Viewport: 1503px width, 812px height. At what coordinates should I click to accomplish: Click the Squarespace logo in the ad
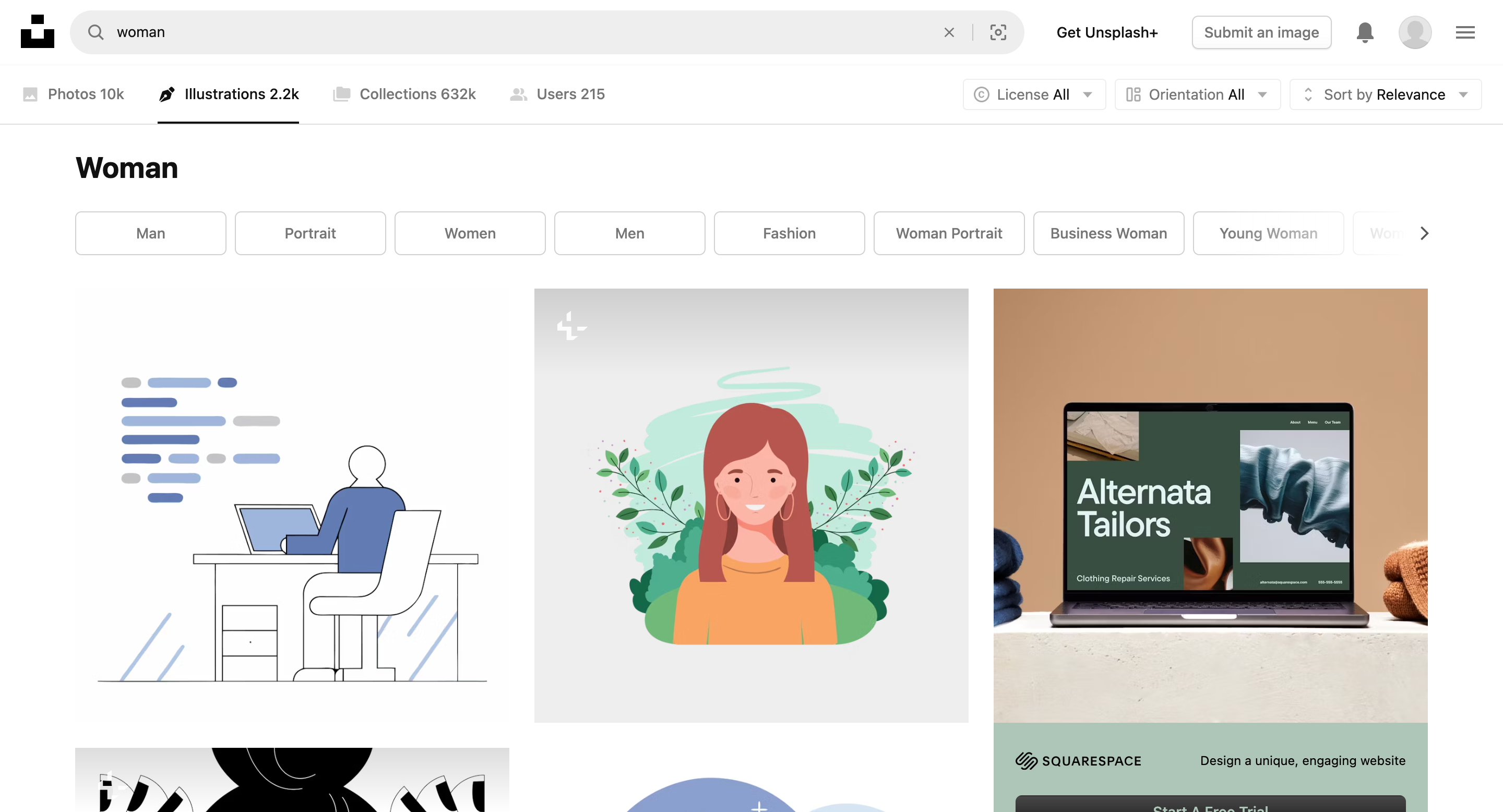click(x=1078, y=761)
